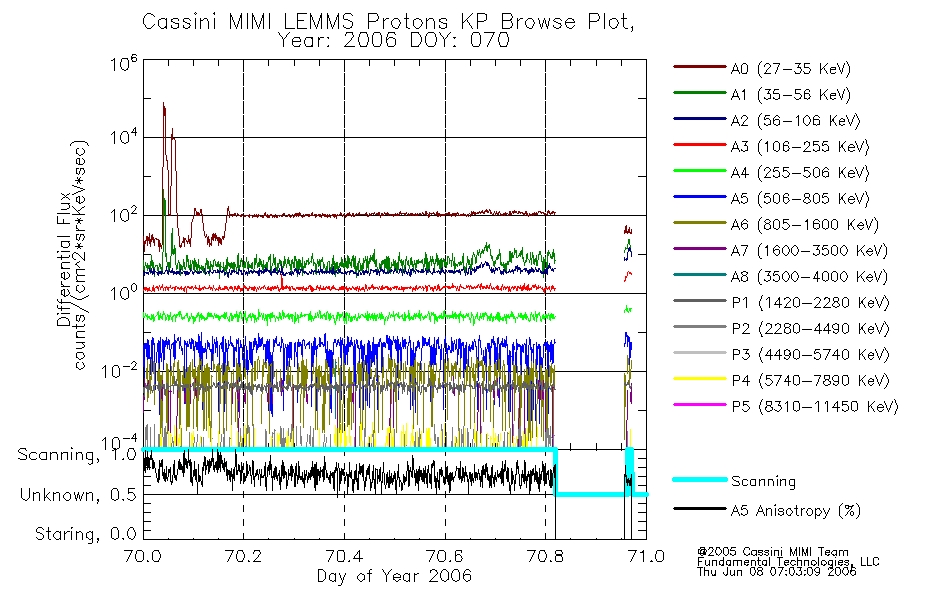Click the cyan Scanning legend line
The height and width of the screenshot is (600, 950).
coord(699,479)
